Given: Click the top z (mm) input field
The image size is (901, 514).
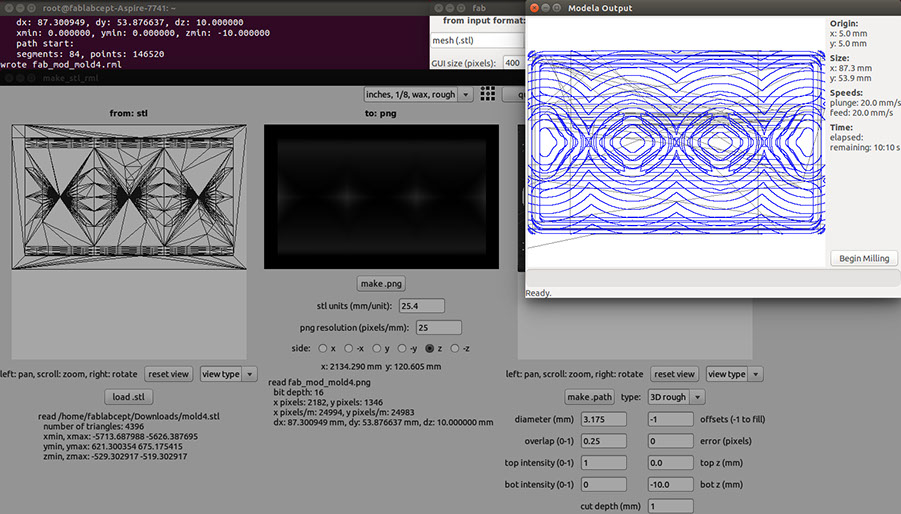Looking at the screenshot, I should 670,463.
